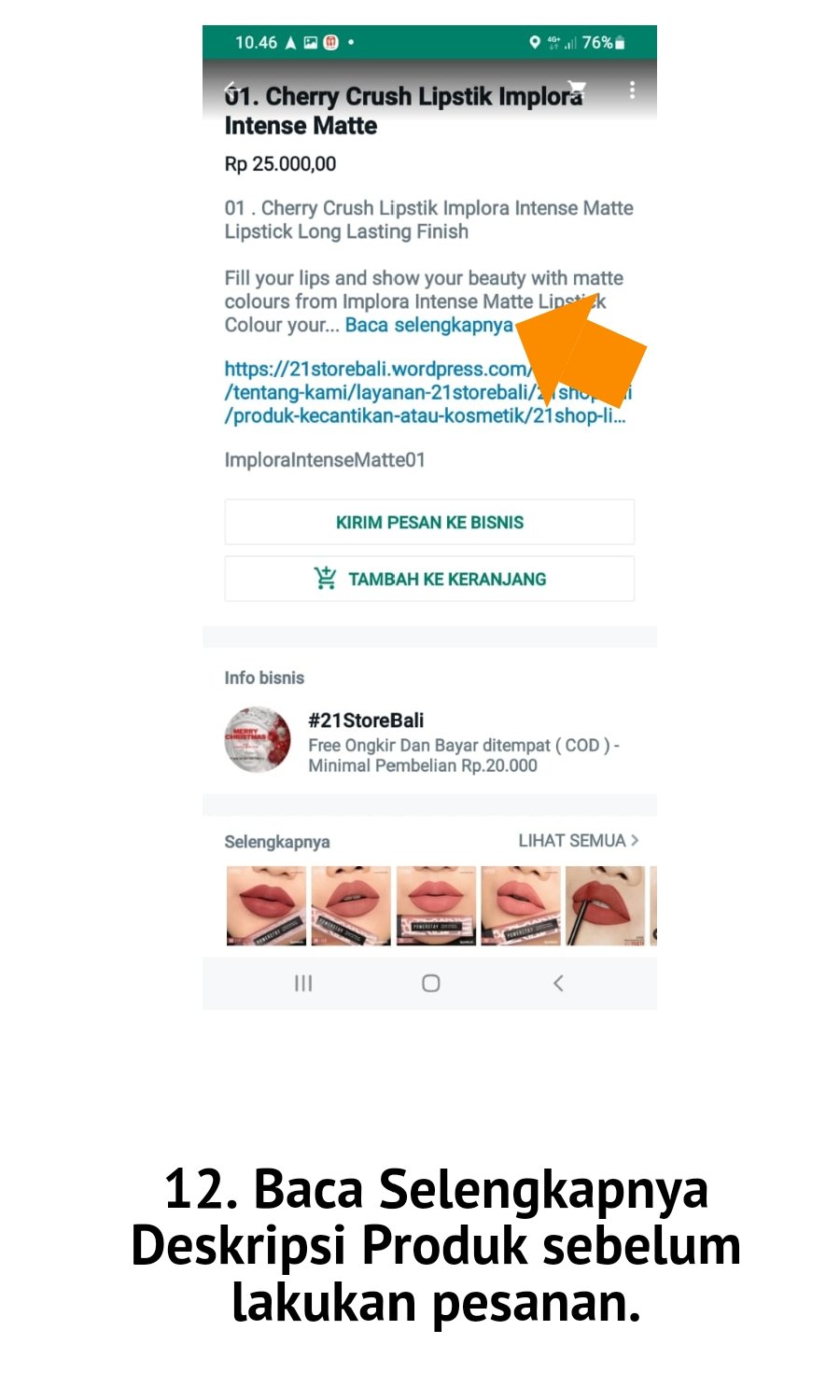This screenshot has height=1400, width=840.
Task: Tap the back arrow in header
Action: tap(231, 90)
